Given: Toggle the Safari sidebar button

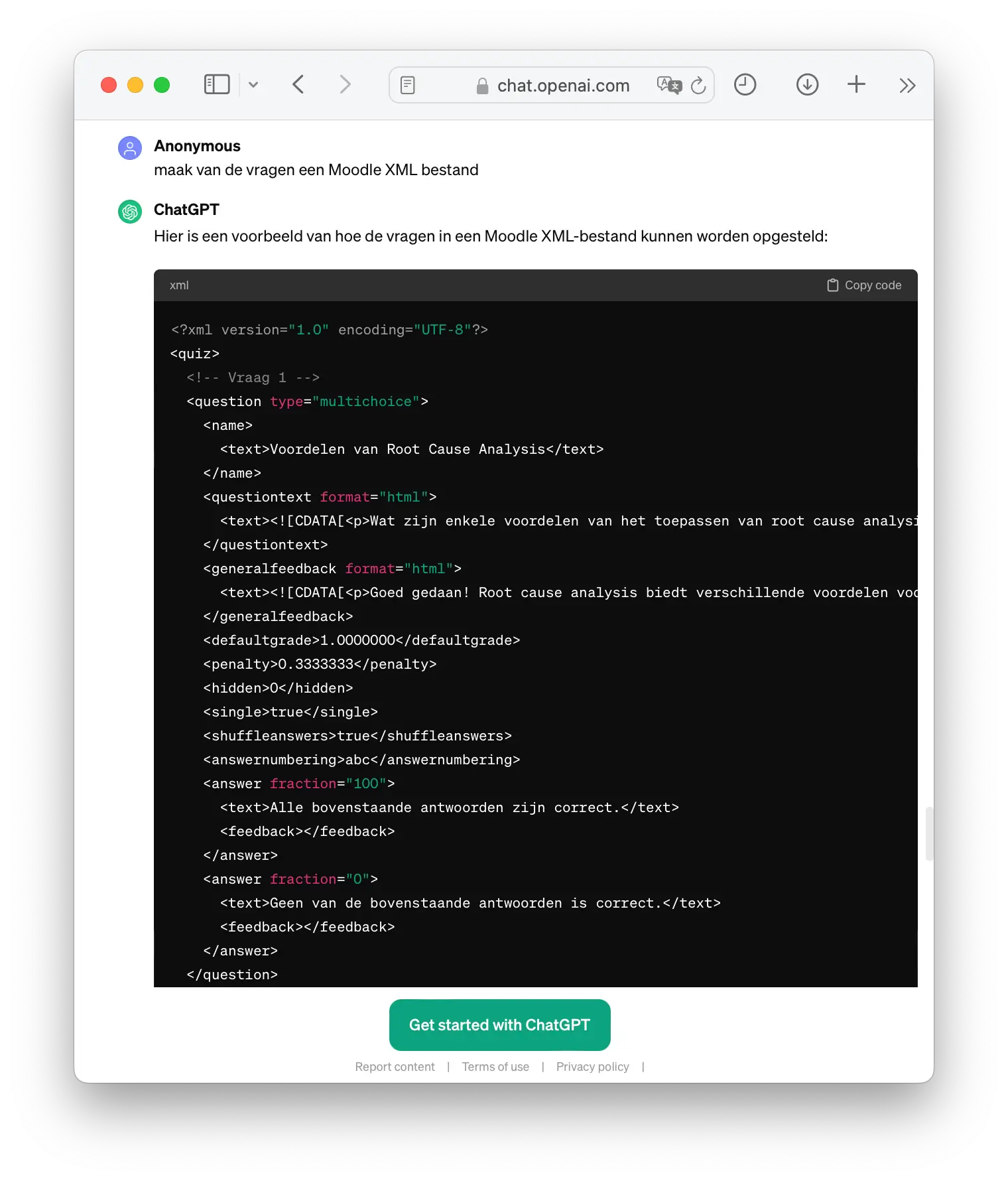Looking at the screenshot, I should [217, 85].
